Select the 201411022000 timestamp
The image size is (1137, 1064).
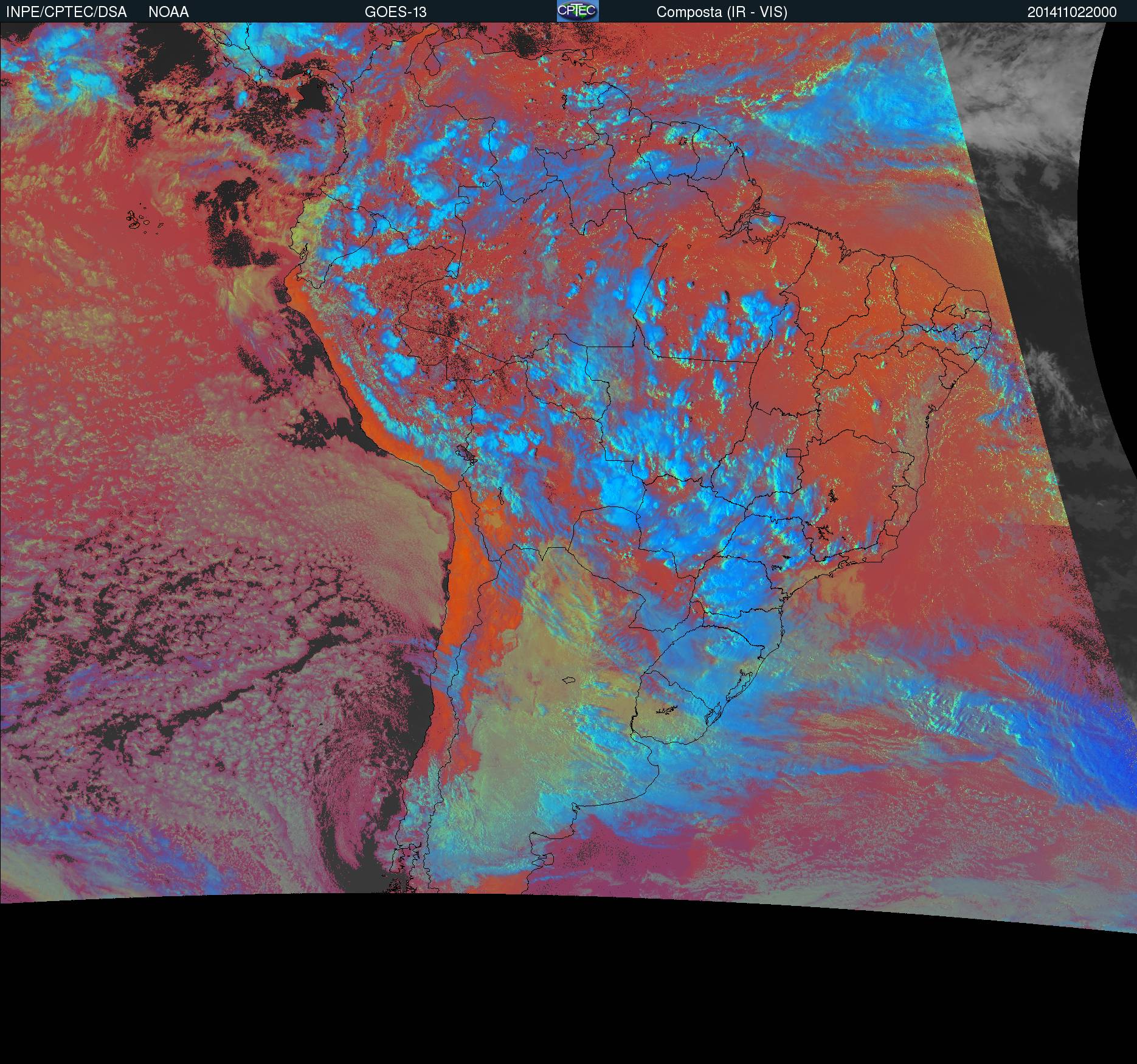tap(1072, 12)
